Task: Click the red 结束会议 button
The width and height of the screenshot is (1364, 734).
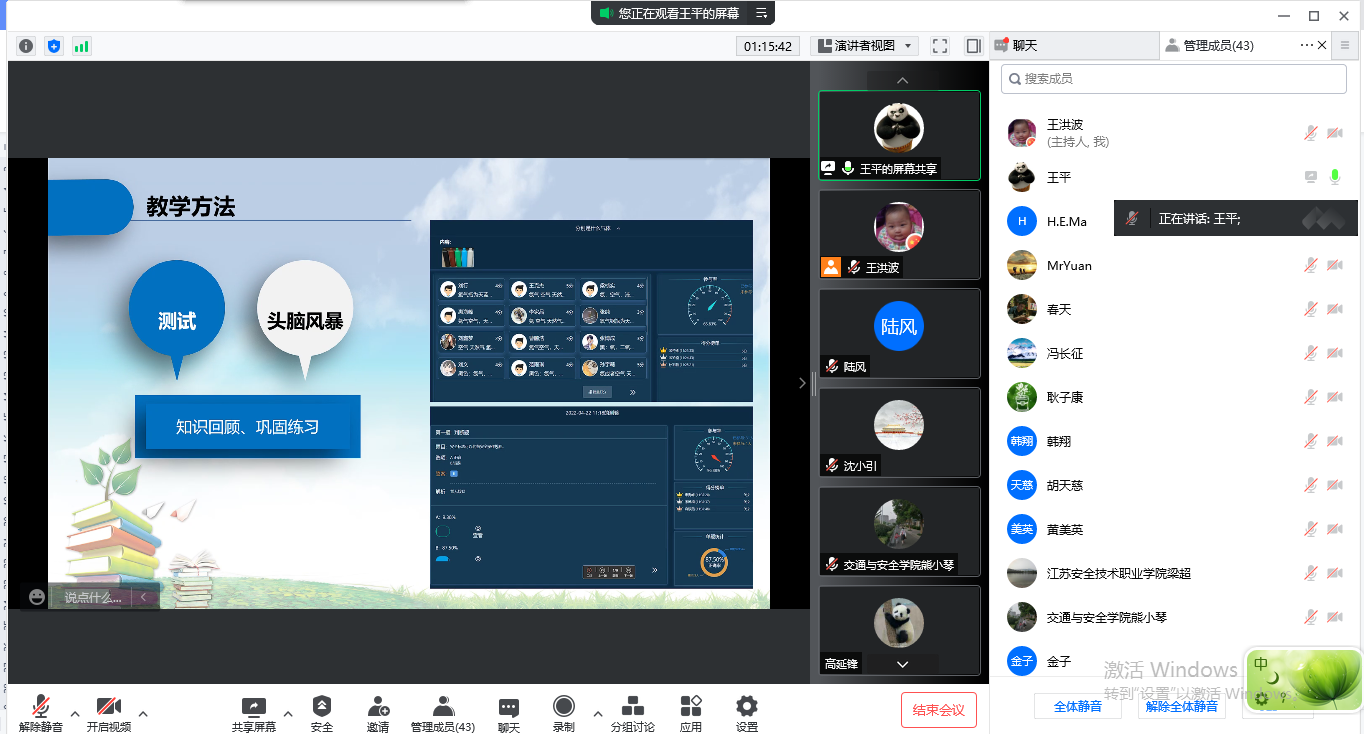Action: pos(938,710)
